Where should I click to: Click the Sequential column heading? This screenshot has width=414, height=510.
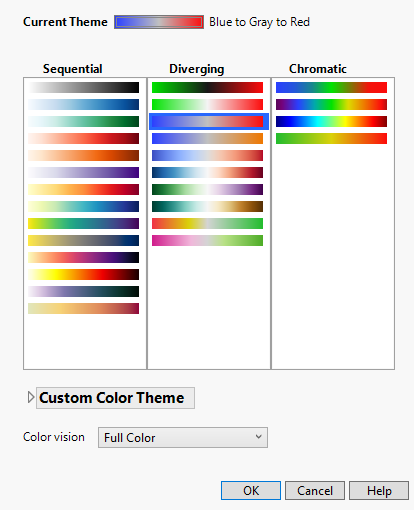pos(72,69)
